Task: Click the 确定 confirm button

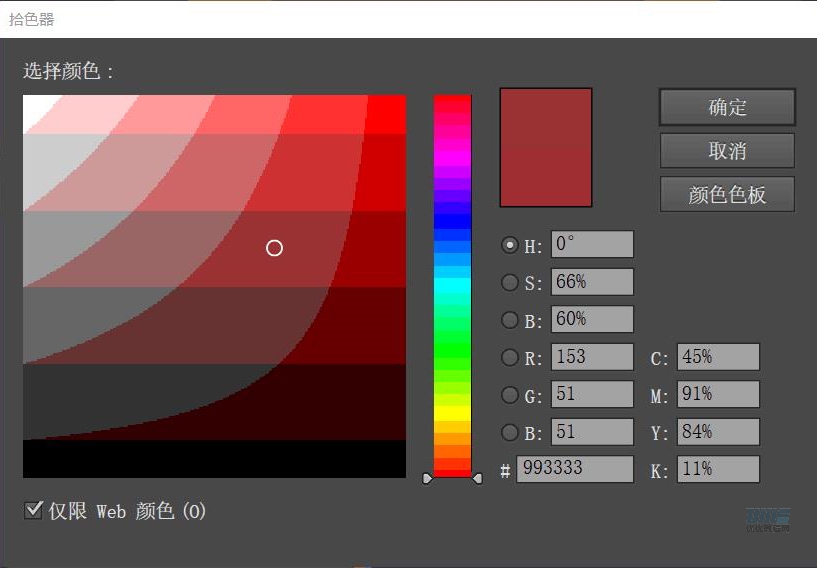Action: [727, 107]
